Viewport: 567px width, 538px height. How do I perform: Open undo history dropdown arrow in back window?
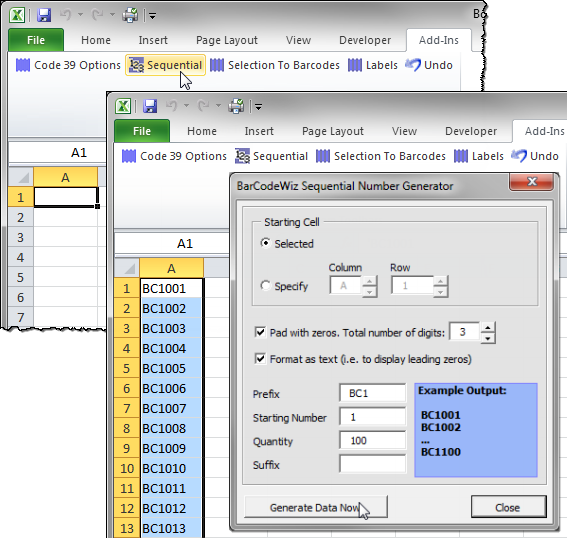[x=80, y=15]
